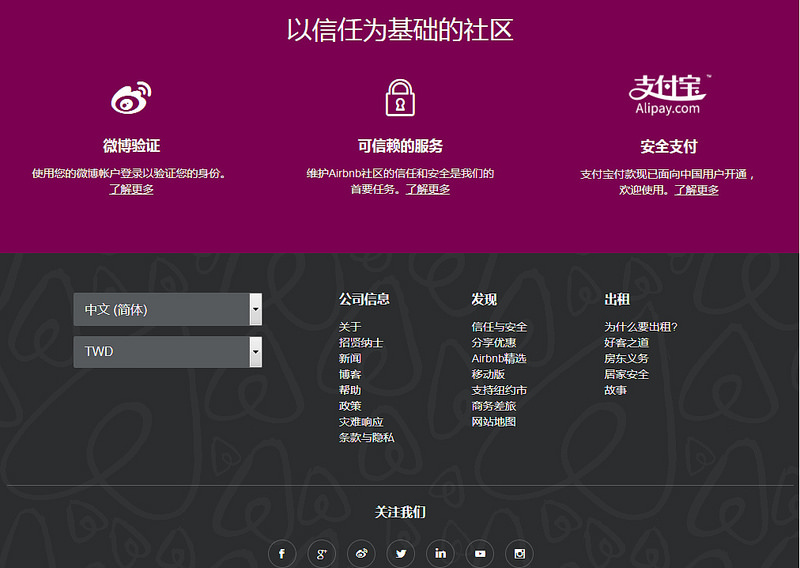Open the Instagram social icon
800x568 pixels.
pos(519,554)
